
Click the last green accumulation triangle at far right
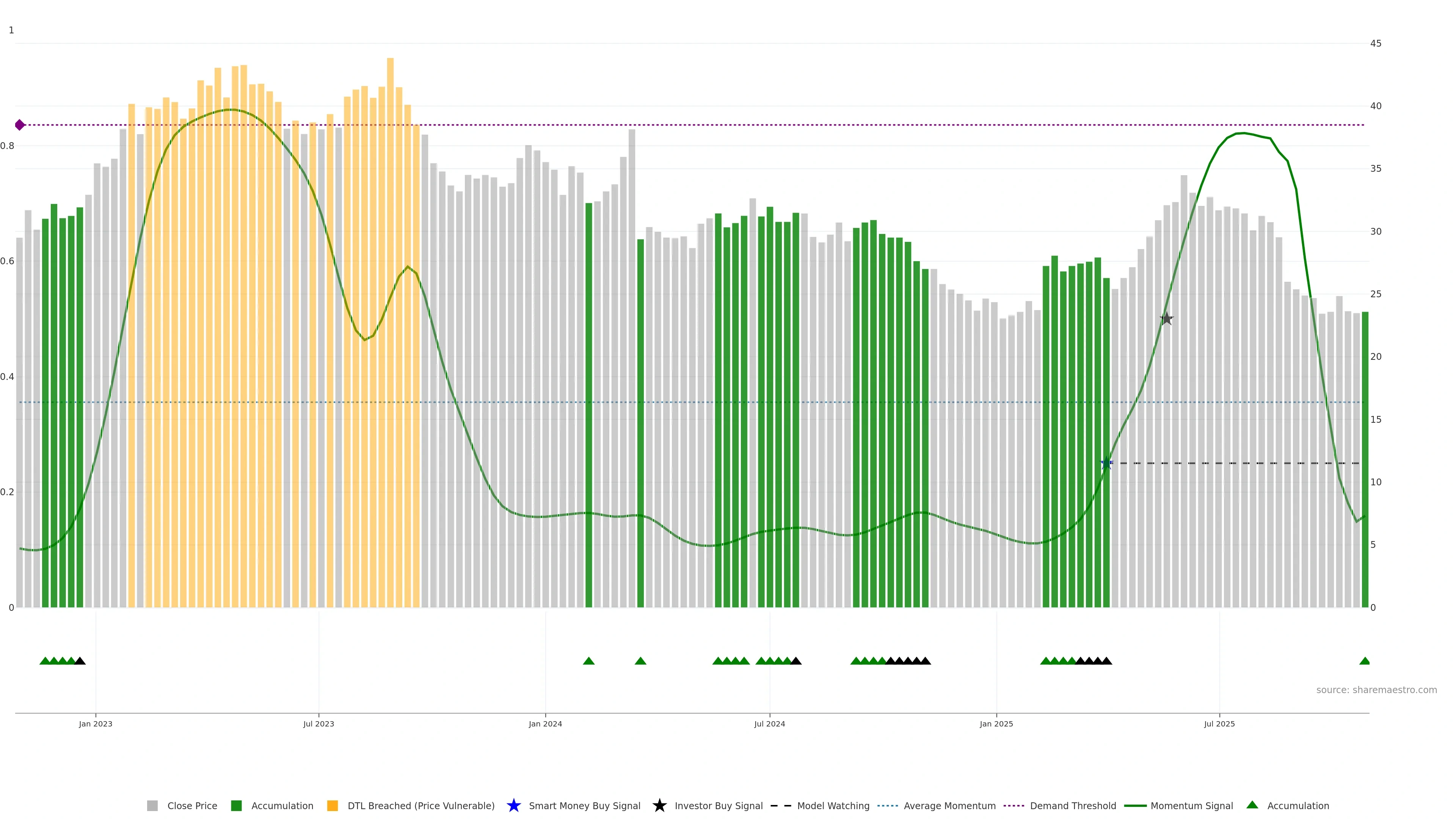click(x=1365, y=661)
